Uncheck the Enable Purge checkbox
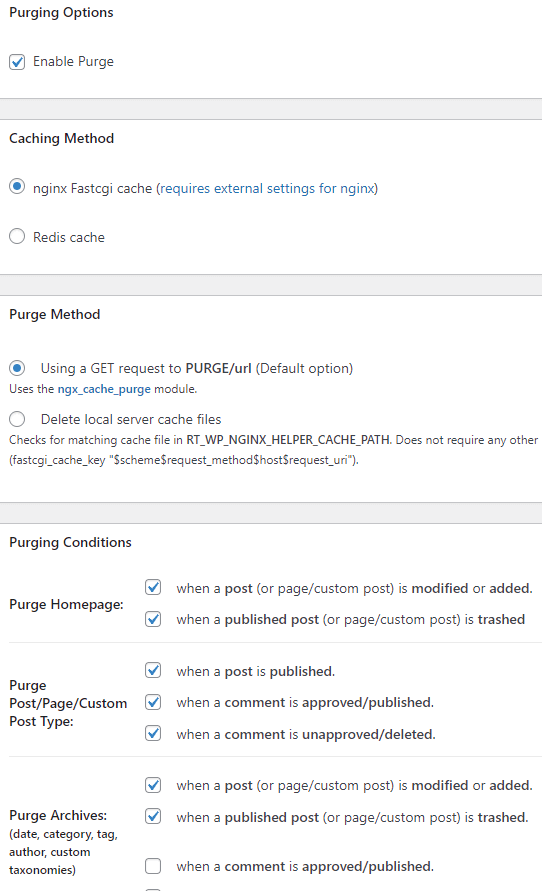Viewport: 542px width, 891px height. coord(17,61)
